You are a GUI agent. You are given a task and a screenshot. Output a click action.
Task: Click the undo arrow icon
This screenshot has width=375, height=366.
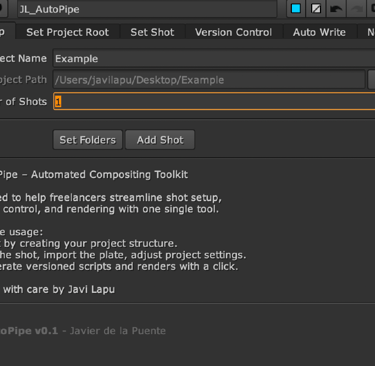point(336,9)
